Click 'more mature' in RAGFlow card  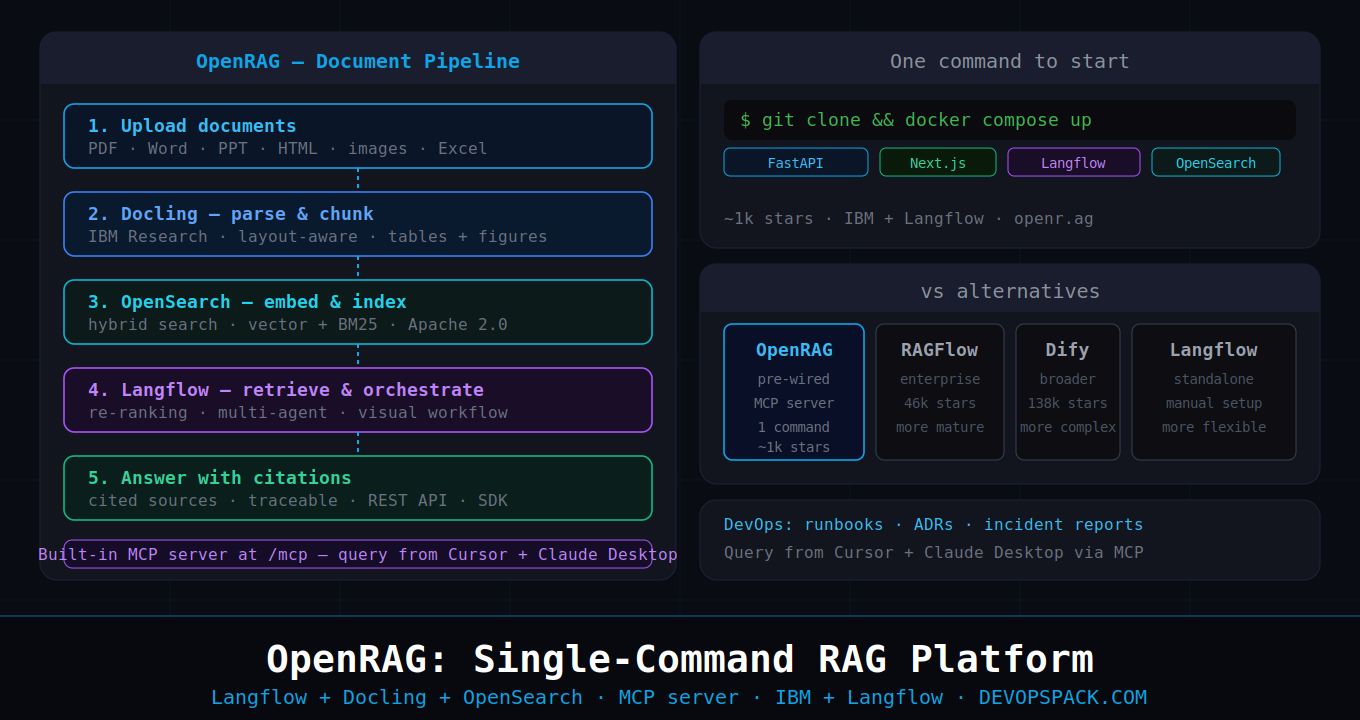click(940, 427)
